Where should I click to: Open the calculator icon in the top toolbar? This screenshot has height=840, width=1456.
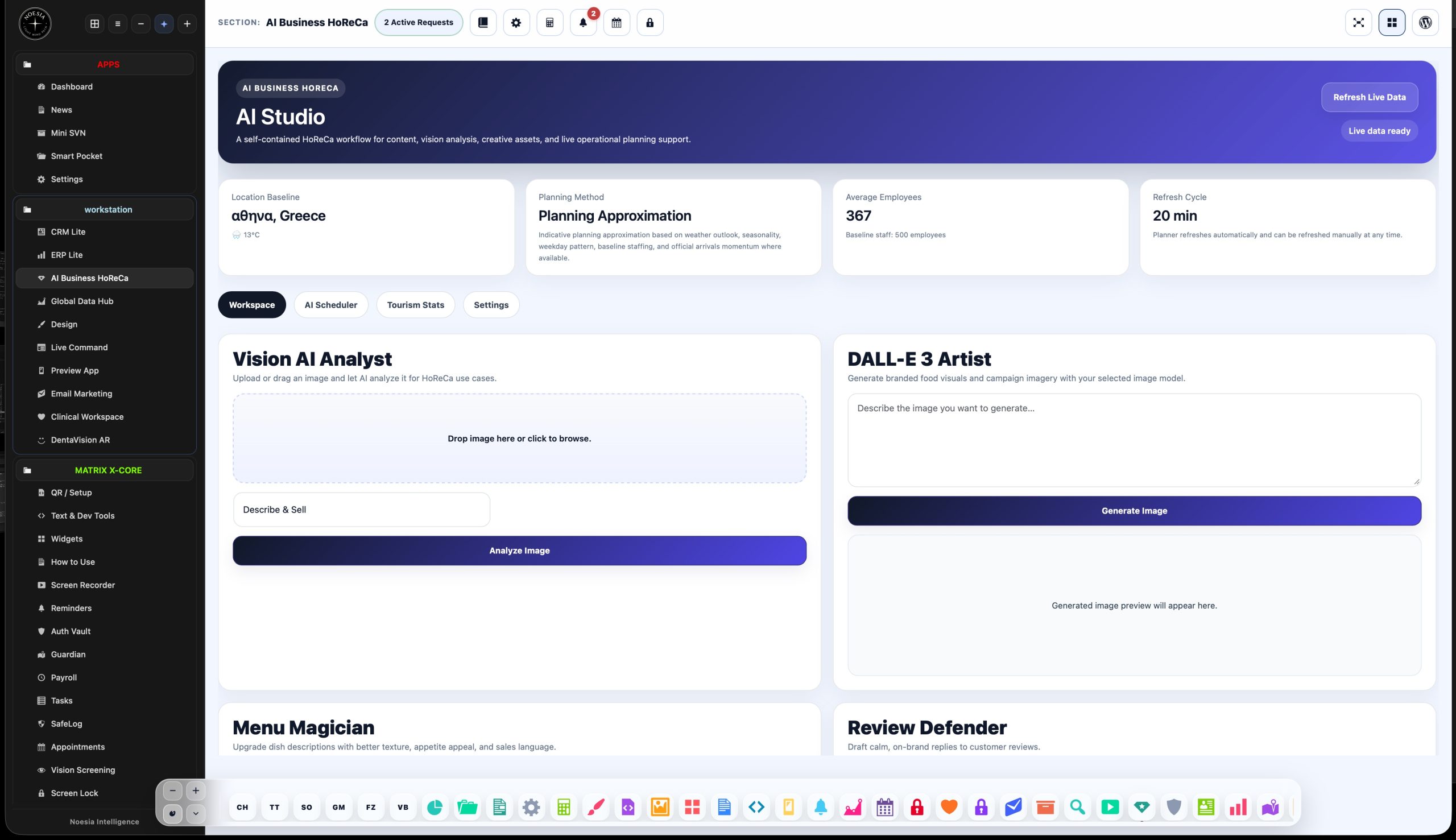click(x=550, y=23)
